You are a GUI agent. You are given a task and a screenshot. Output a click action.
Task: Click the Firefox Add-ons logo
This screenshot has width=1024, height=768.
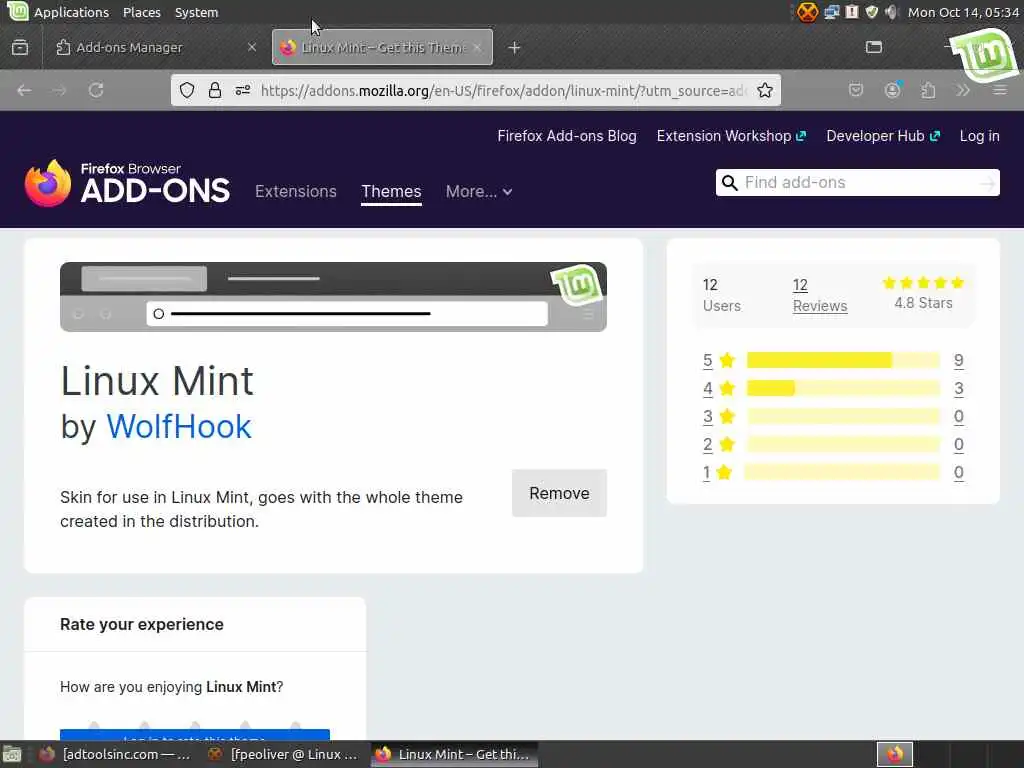[x=127, y=184]
